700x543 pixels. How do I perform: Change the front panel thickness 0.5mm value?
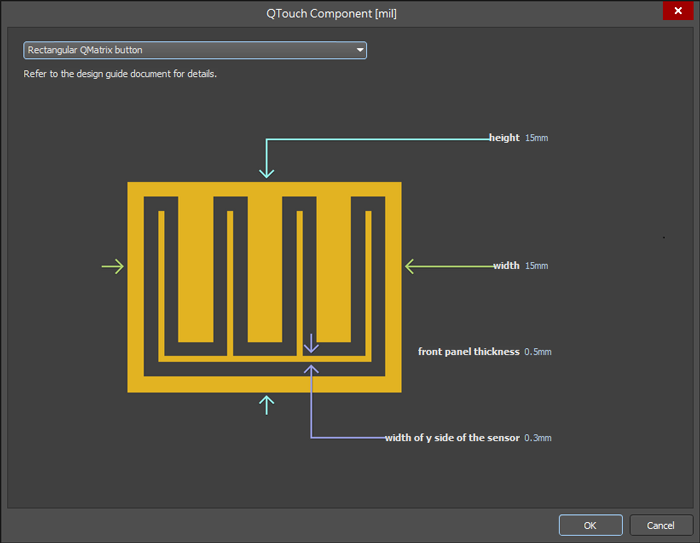click(538, 352)
